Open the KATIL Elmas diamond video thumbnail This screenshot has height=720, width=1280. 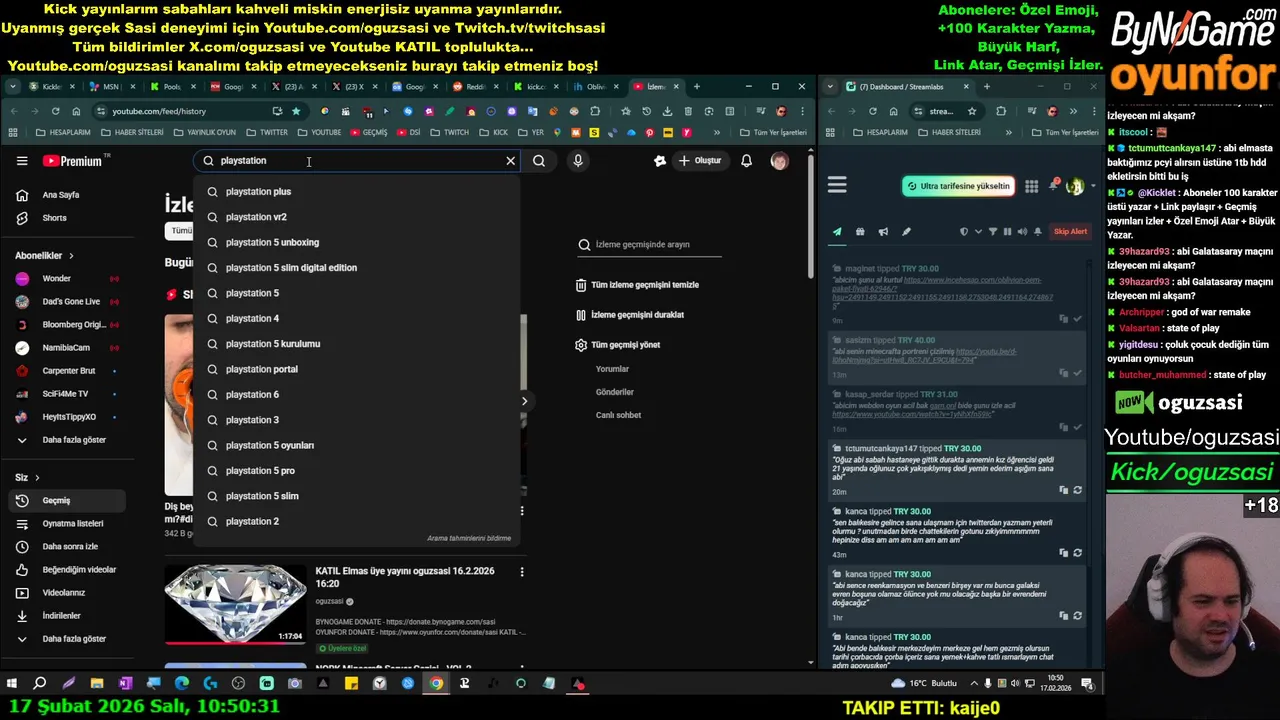tap(236, 604)
